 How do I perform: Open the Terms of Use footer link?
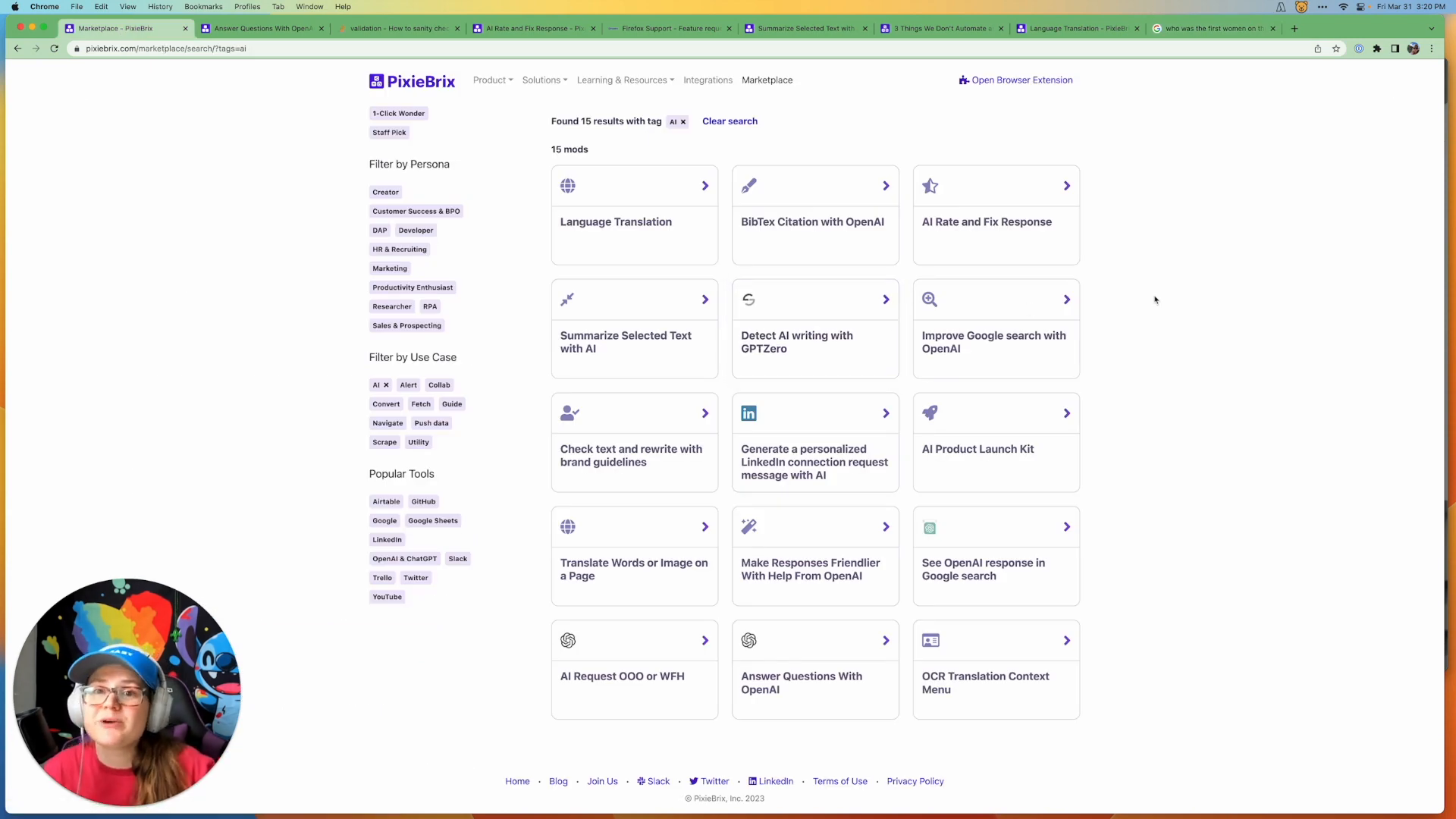[839, 782]
